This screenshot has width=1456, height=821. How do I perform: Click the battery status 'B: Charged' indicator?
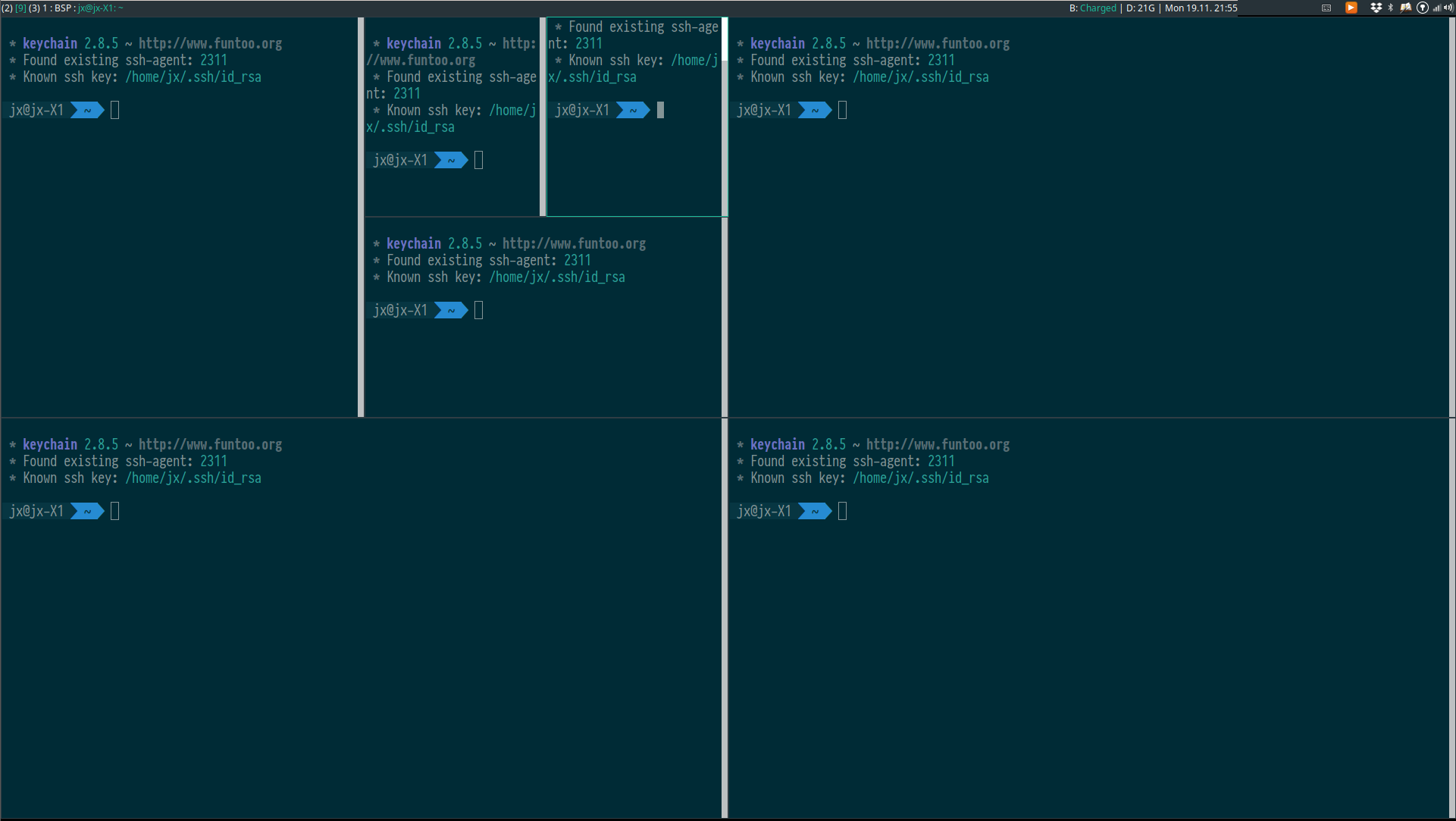pos(1091,8)
